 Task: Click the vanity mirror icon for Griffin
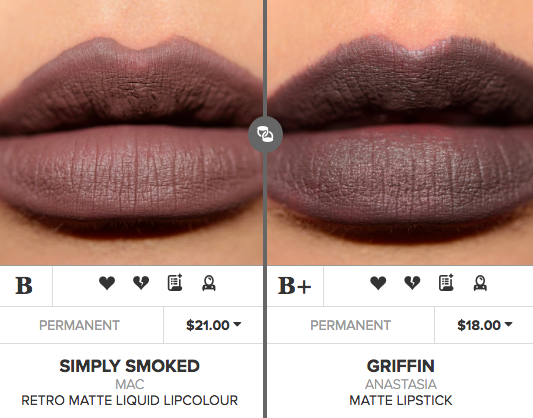tap(480, 283)
